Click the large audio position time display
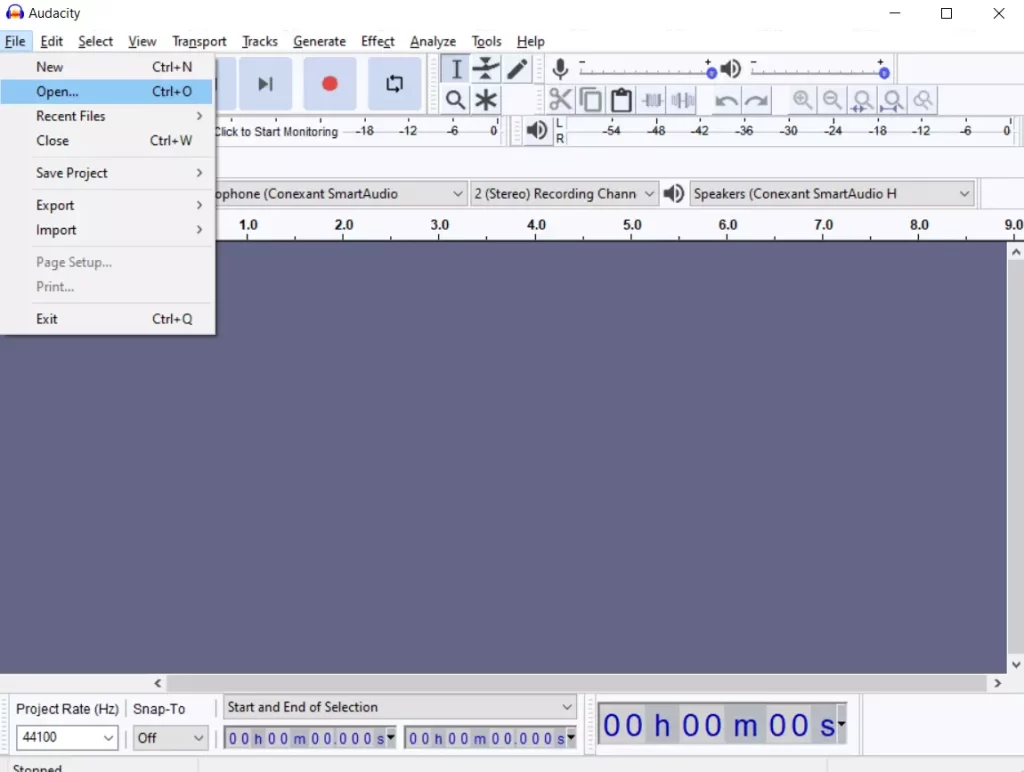Screen dimensions: 1024x772 pyautogui.click(x=722, y=724)
